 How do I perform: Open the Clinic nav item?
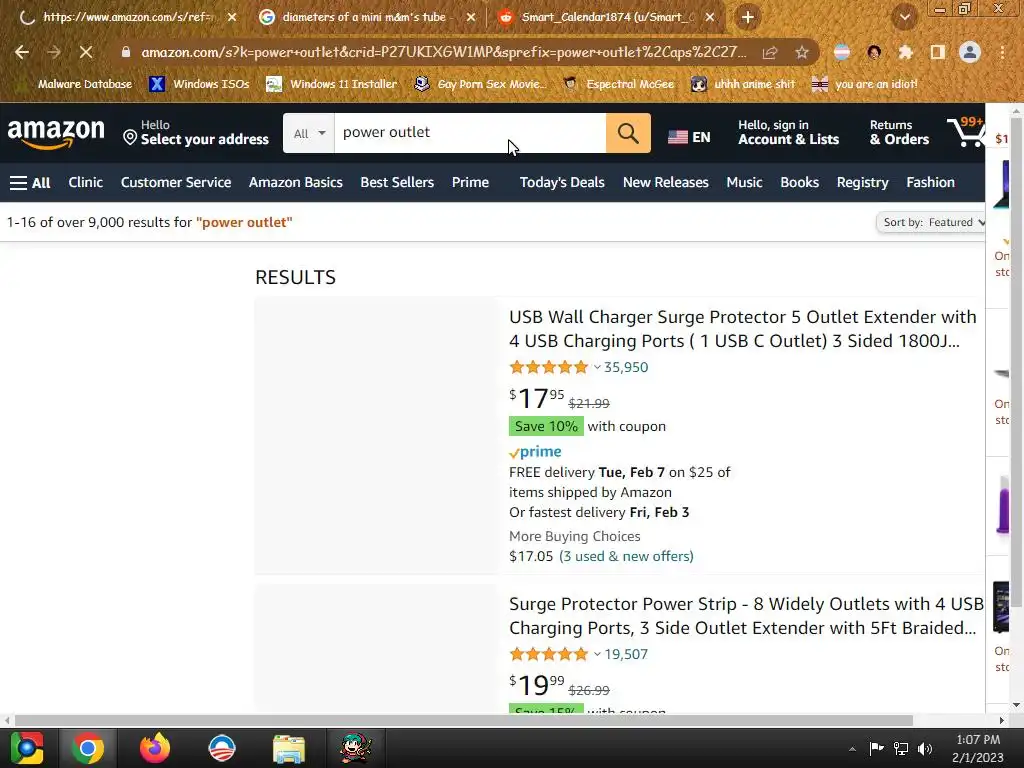click(86, 183)
